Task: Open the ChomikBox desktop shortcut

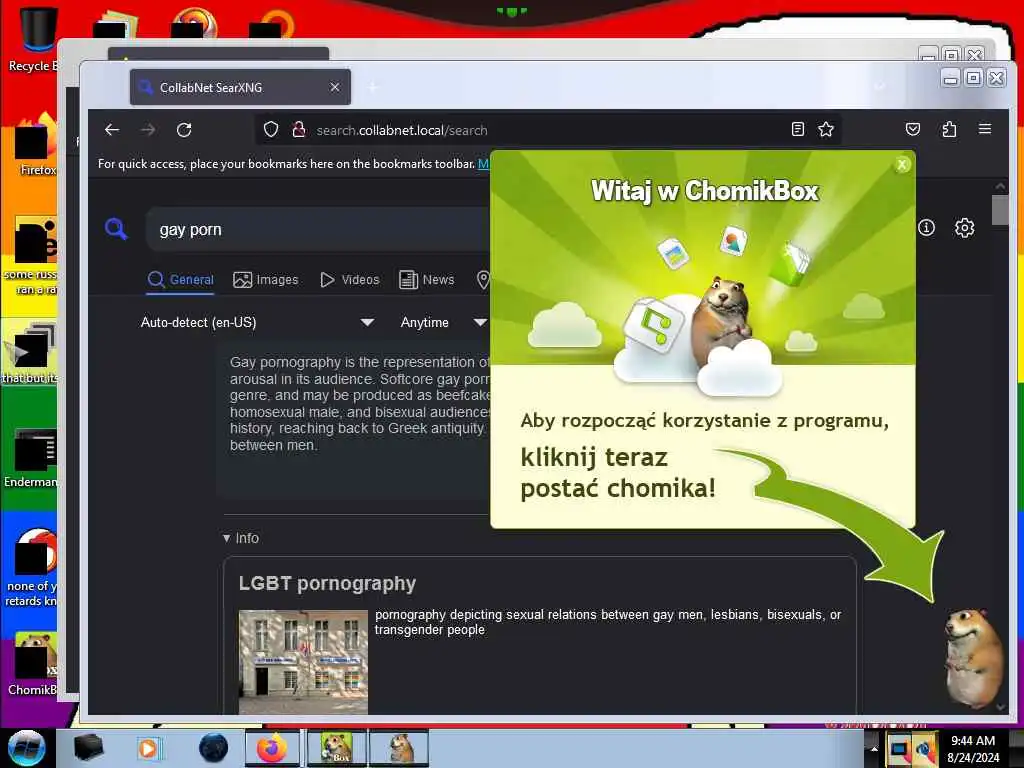Action: 33,663
